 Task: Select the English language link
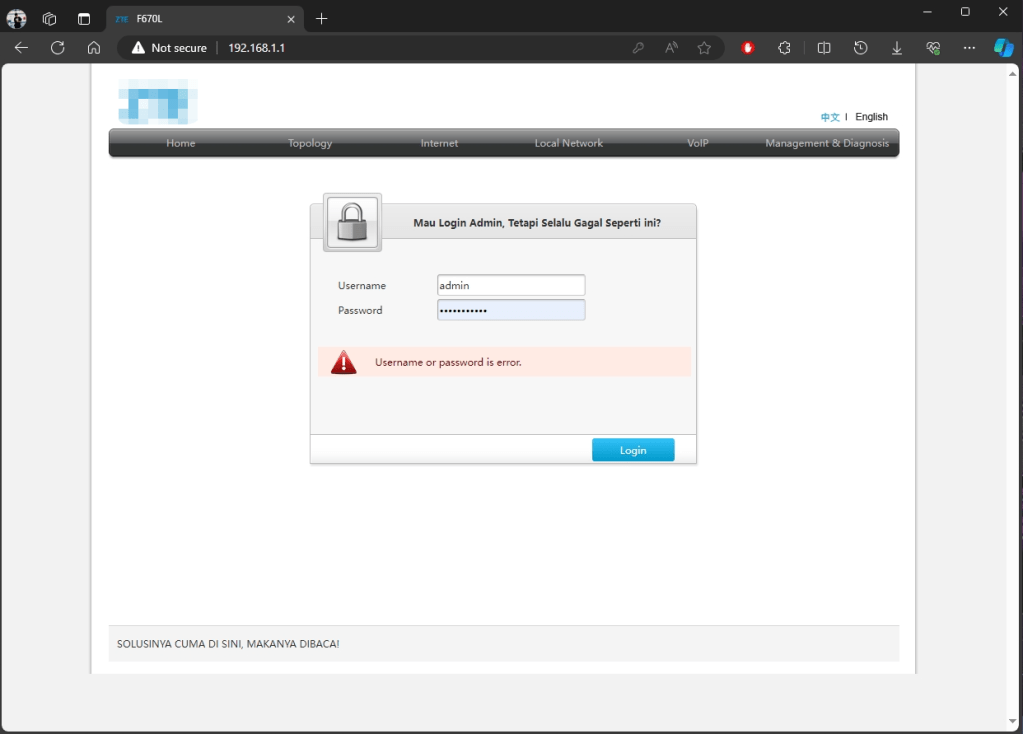871,116
